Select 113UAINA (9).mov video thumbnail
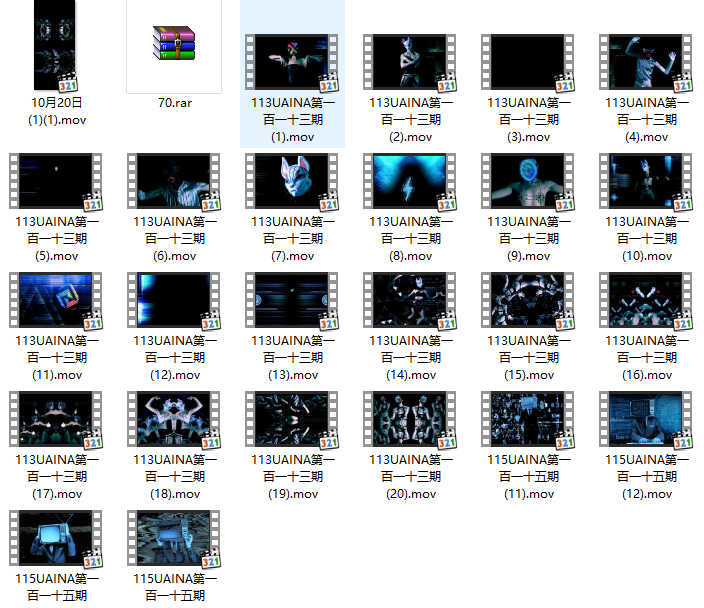 click(528, 181)
